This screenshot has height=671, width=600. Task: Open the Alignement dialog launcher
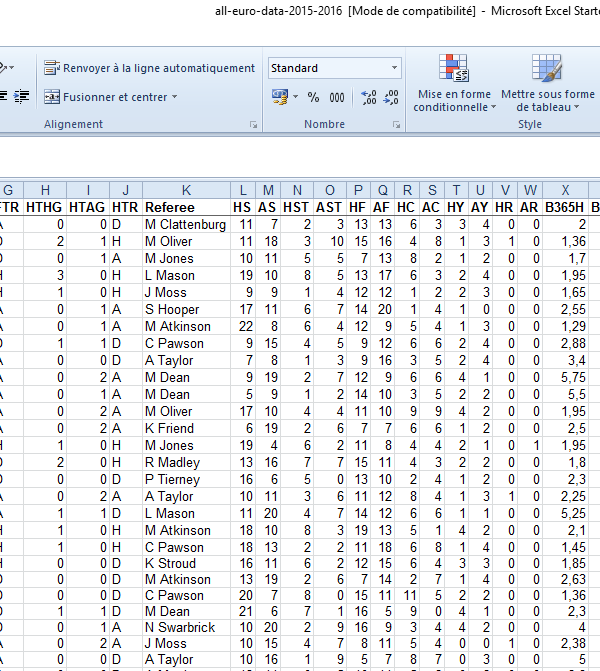253,125
